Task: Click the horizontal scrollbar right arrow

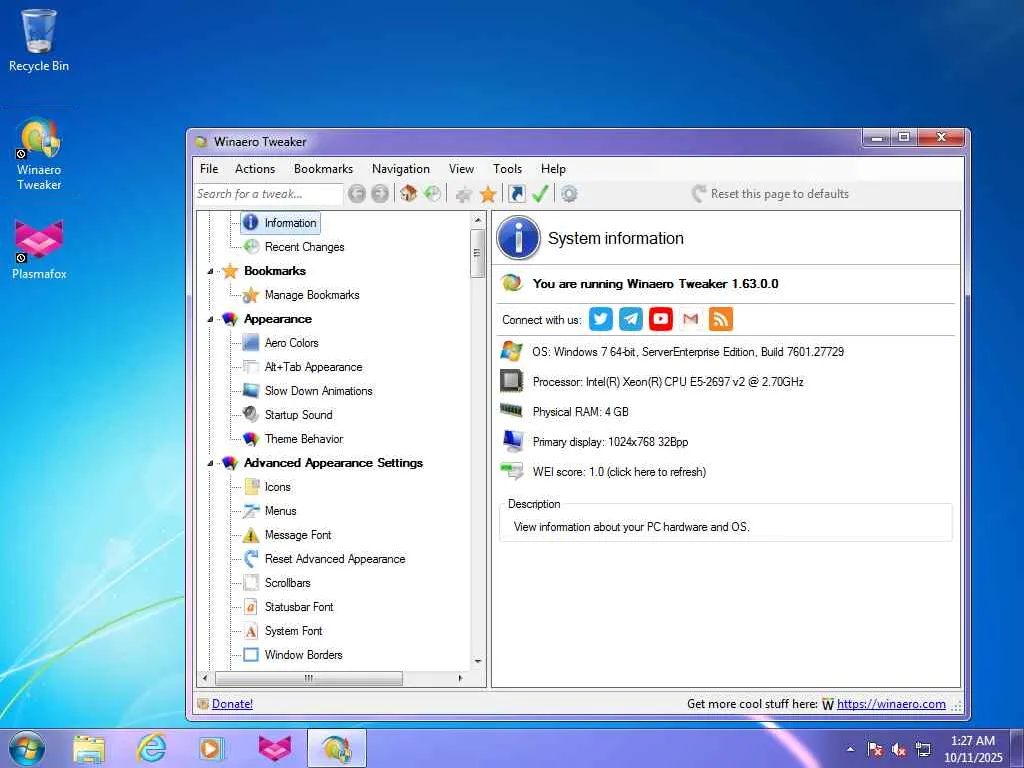Action: click(x=460, y=679)
